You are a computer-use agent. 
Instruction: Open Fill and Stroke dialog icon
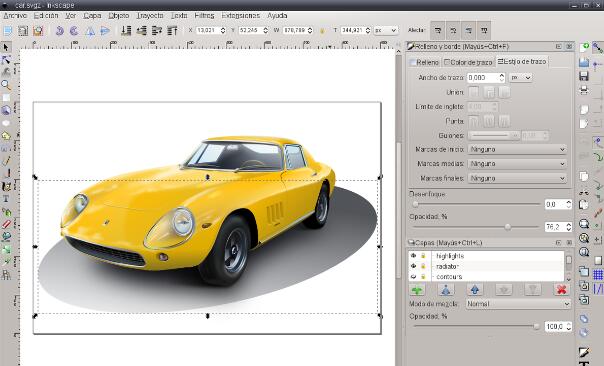coord(584,352)
